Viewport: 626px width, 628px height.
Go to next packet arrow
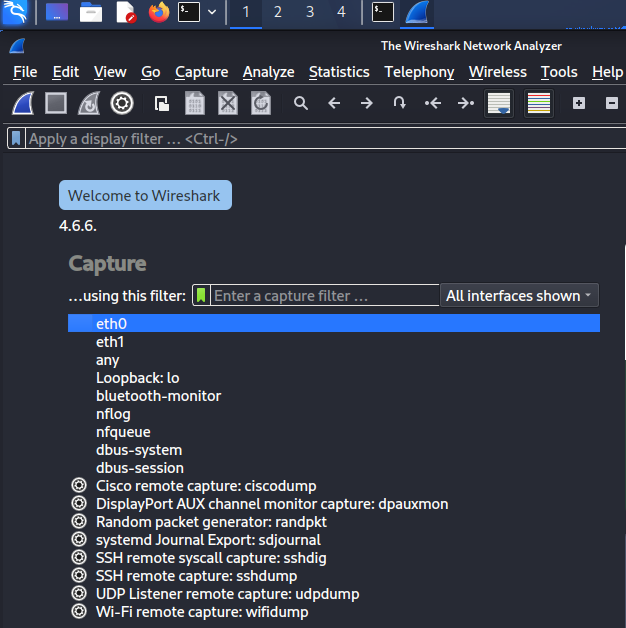tap(366, 103)
